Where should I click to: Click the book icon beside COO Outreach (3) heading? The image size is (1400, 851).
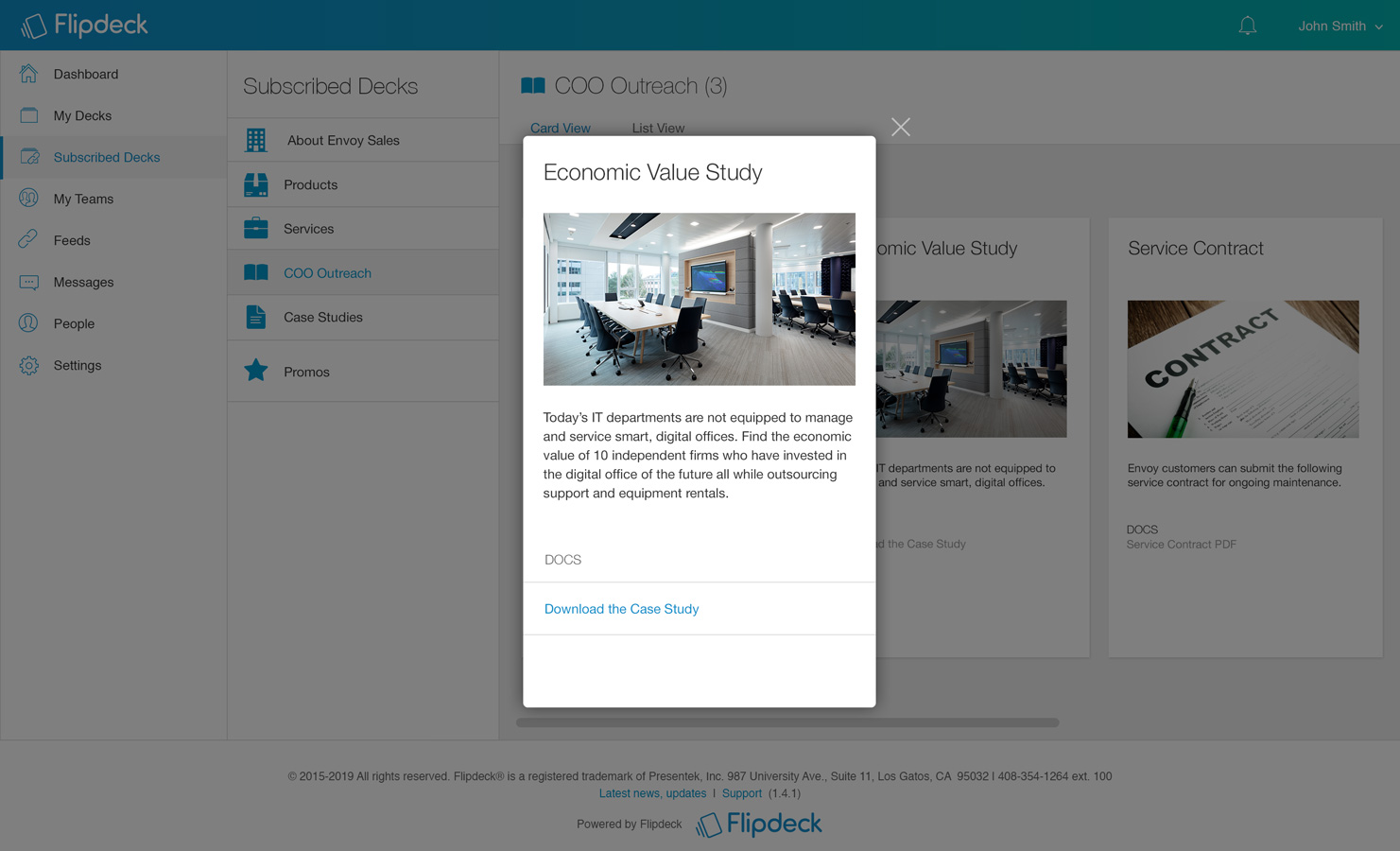[533, 86]
